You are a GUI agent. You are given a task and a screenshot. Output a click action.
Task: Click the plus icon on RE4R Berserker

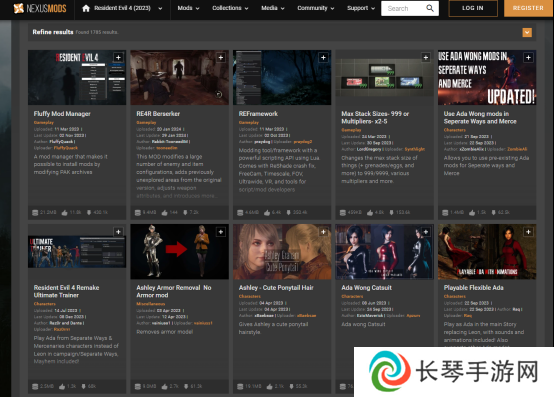(221, 57)
